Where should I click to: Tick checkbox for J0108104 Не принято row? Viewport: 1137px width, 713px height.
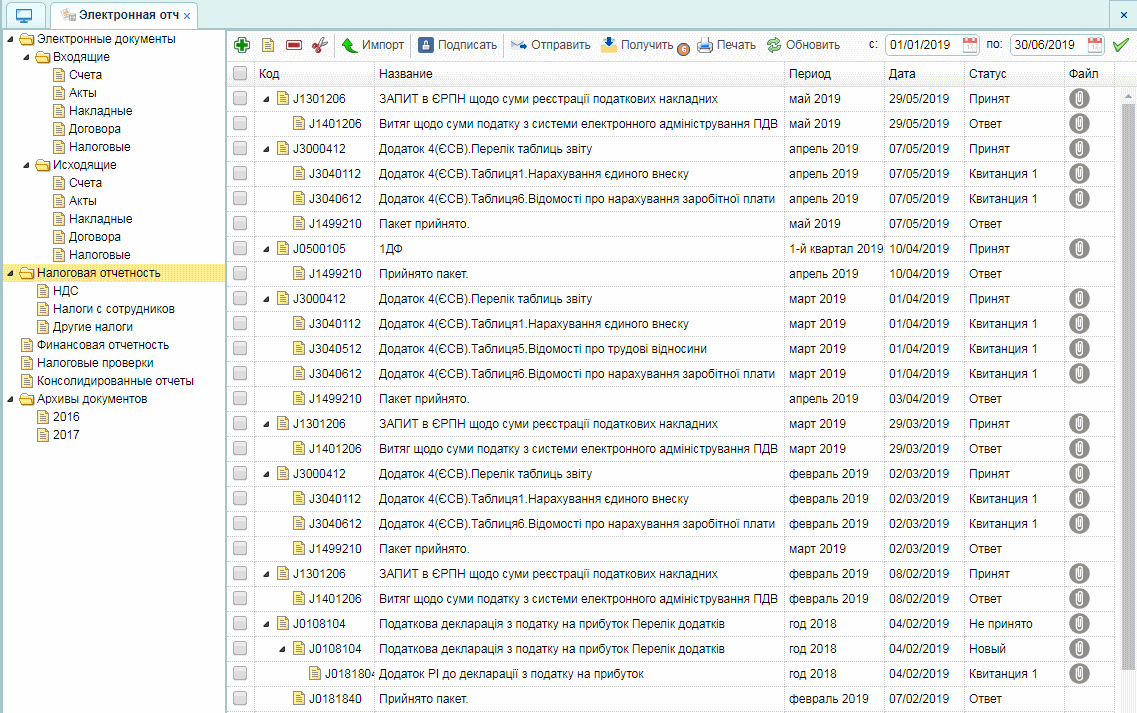[240, 623]
